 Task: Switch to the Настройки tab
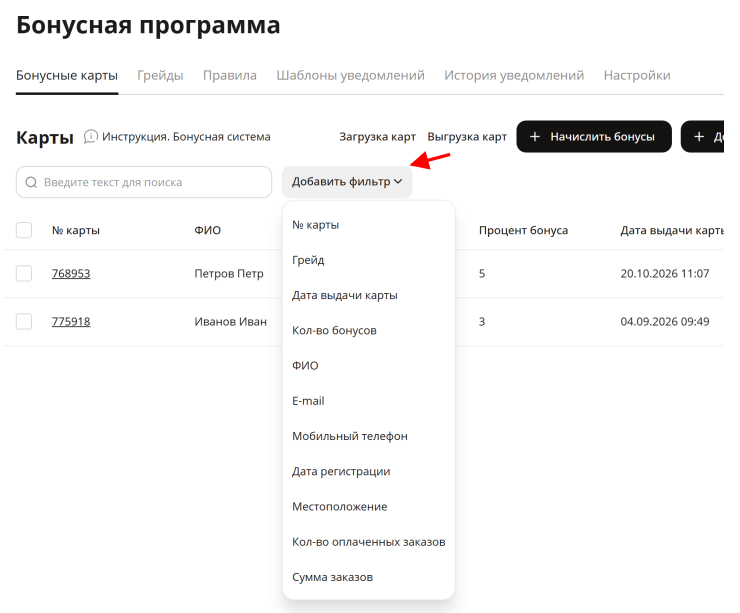coord(637,76)
